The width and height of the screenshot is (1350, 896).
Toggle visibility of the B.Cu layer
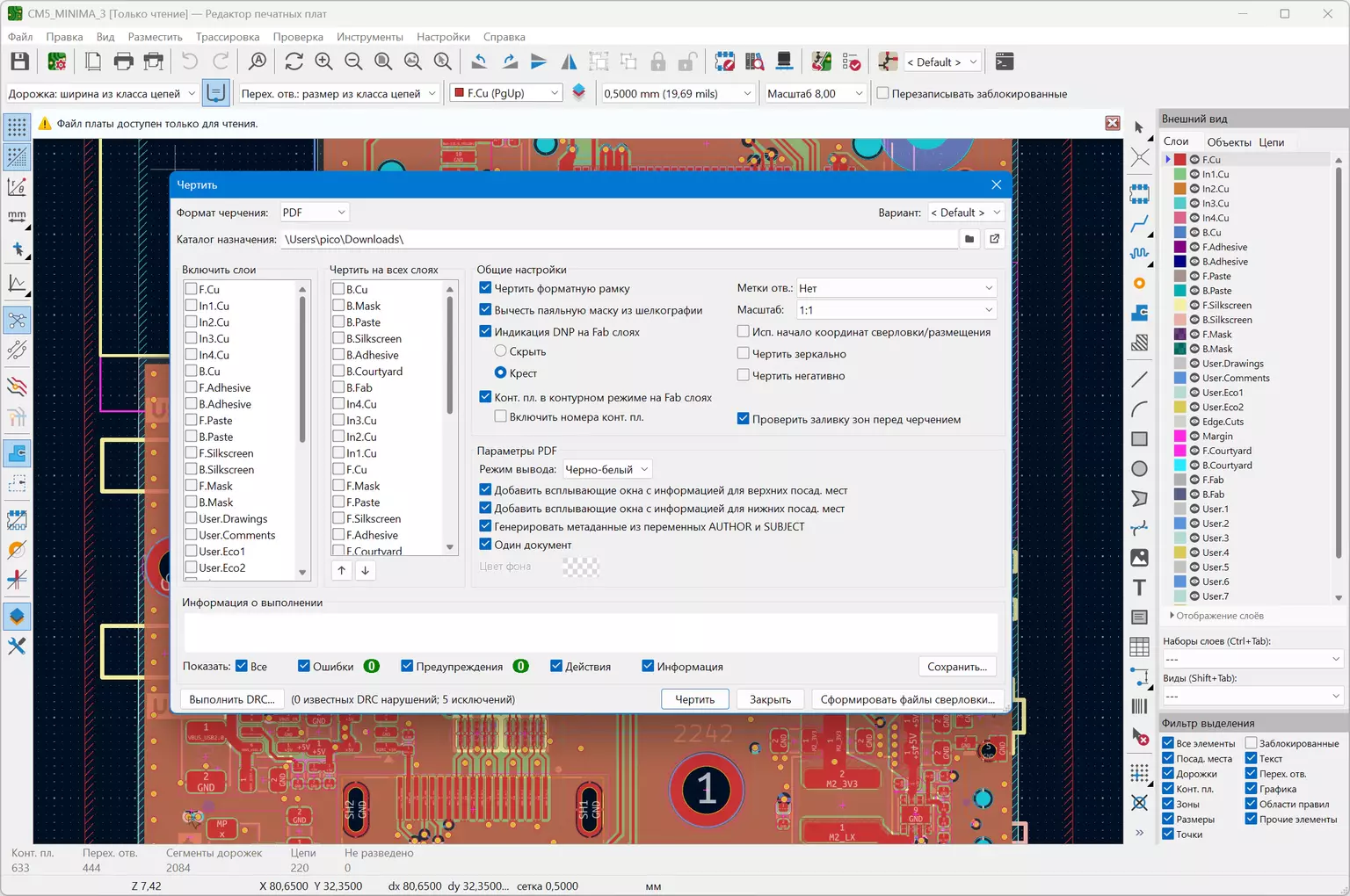(1194, 233)
